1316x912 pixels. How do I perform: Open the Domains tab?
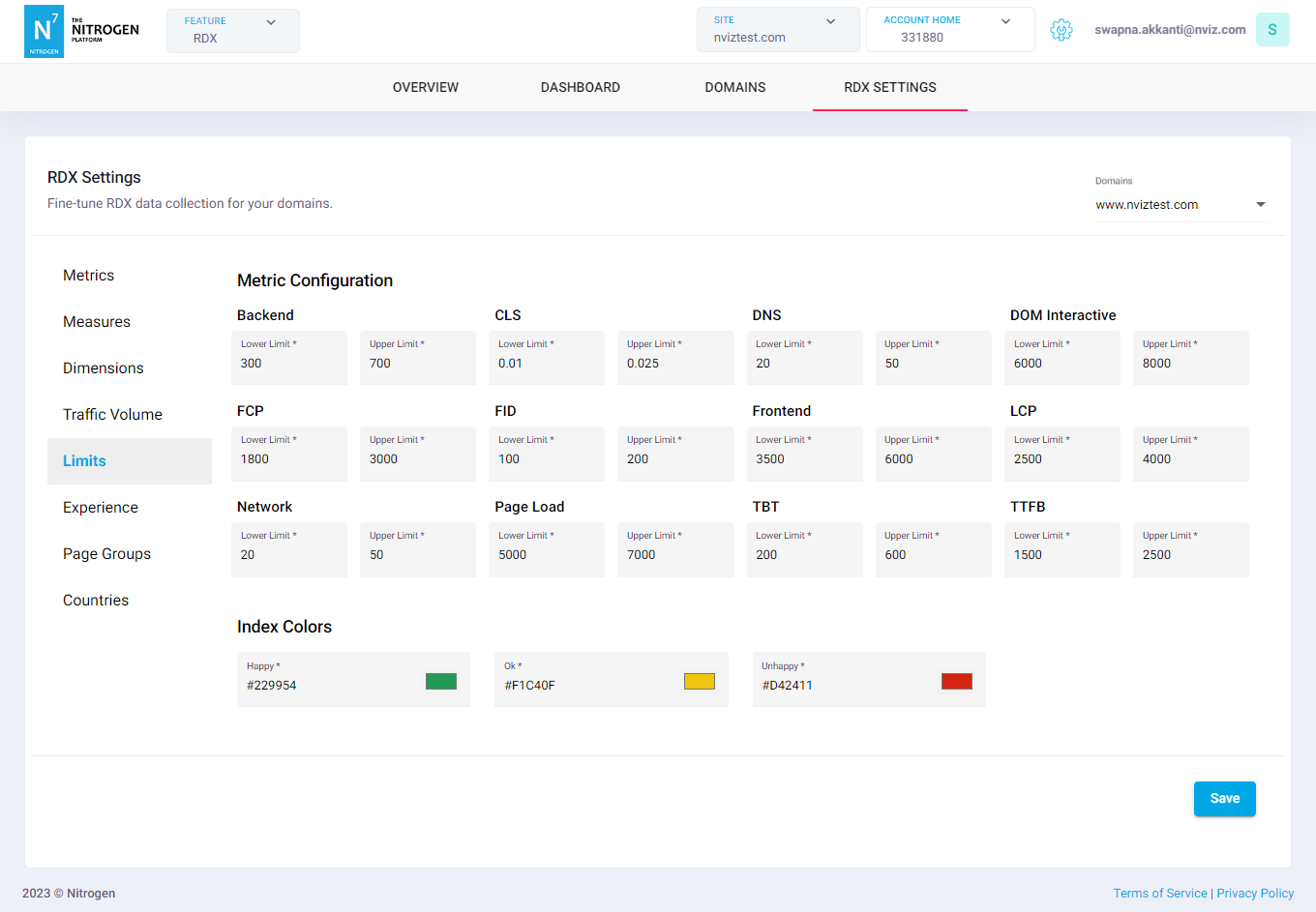click(x=735, y=87)
